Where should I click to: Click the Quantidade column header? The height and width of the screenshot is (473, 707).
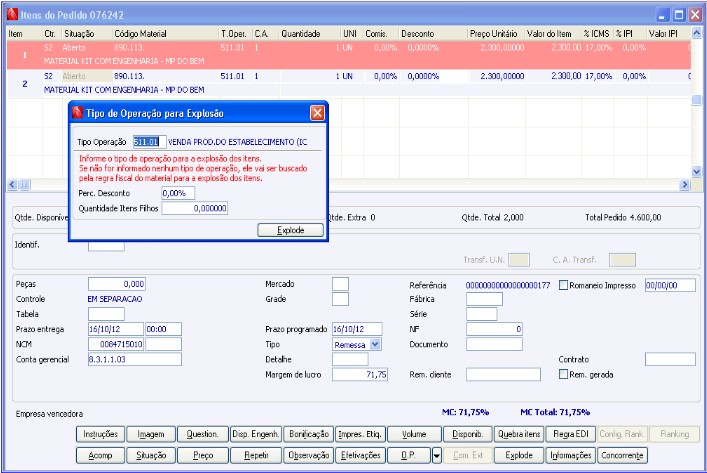310,34
